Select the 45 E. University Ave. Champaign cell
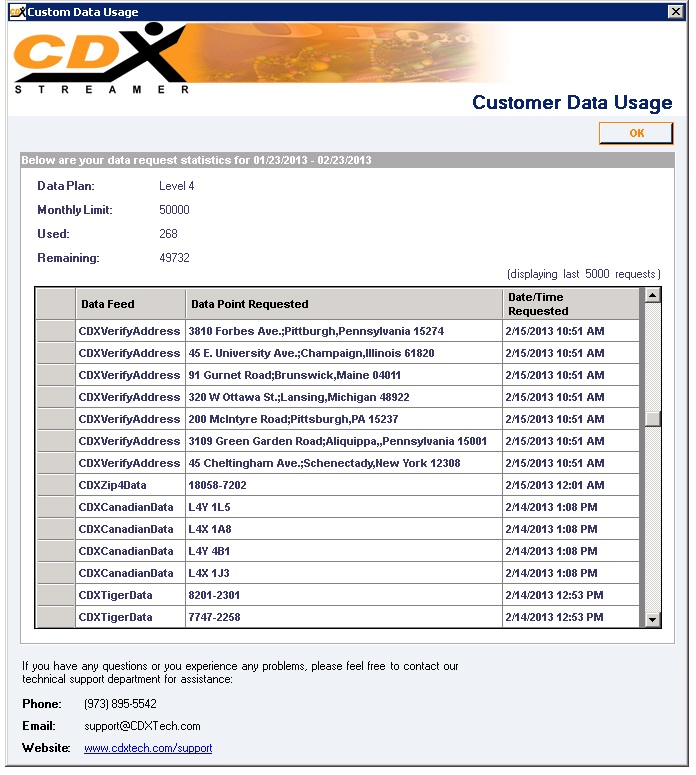This screenshot has width=696, height=775. tap(344, 353)
